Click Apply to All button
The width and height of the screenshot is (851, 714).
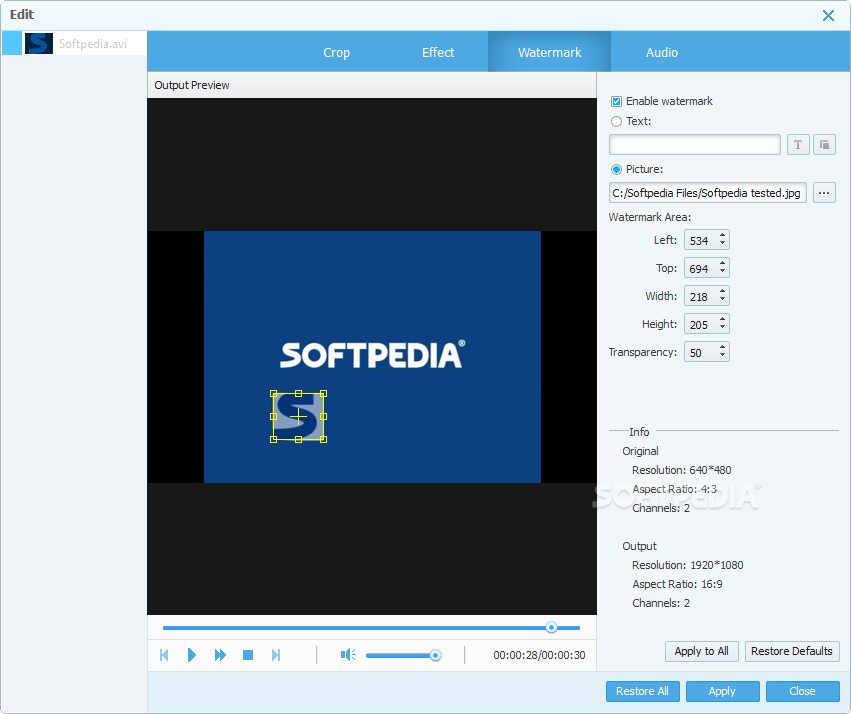(701, 651)
